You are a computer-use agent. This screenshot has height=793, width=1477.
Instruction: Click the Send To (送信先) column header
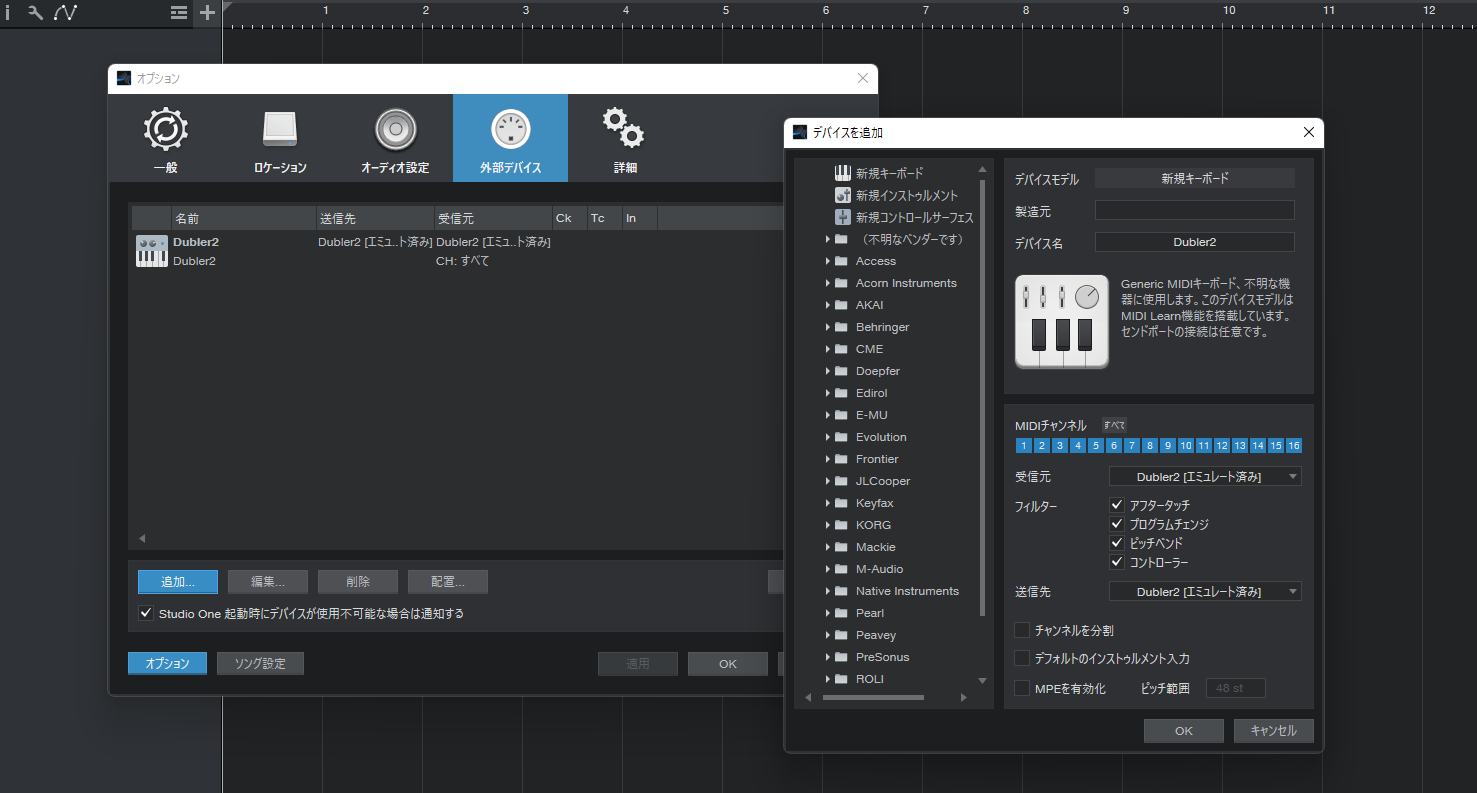(375, 218)
